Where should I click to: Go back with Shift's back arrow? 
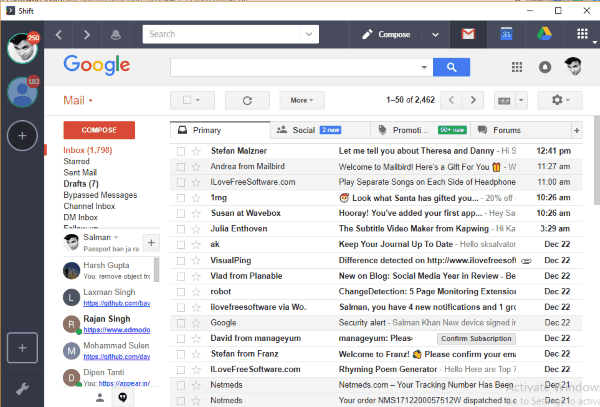click(59, 35)
